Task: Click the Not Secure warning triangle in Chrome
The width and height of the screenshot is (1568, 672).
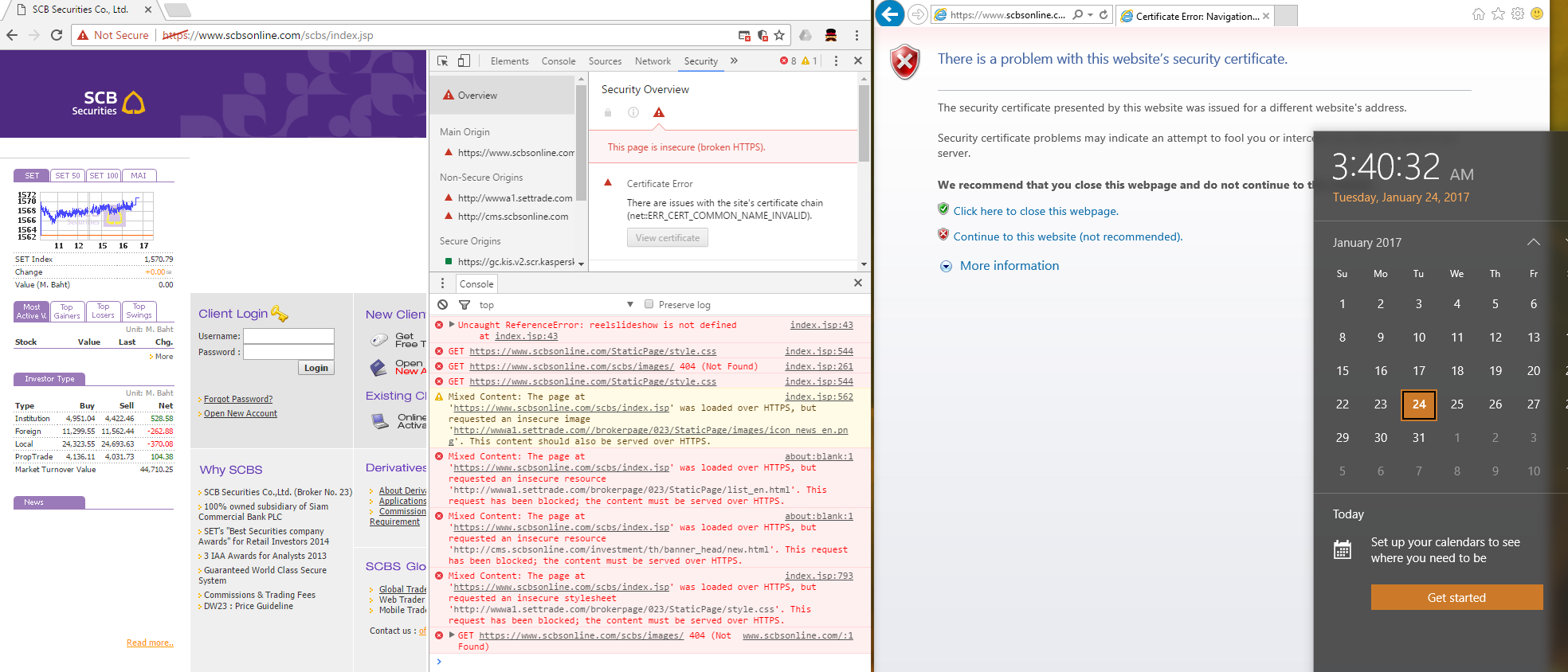Action: click(83, 35)
